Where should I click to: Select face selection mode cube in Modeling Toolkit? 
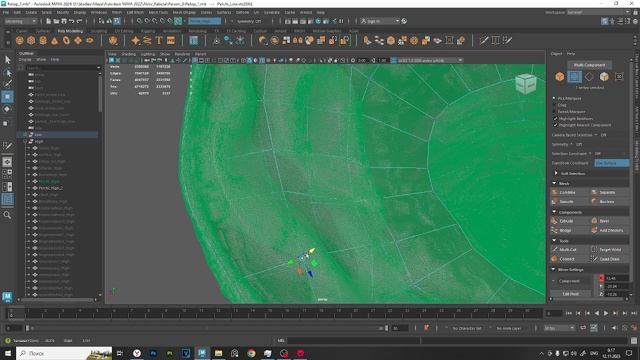pos(604,77)
